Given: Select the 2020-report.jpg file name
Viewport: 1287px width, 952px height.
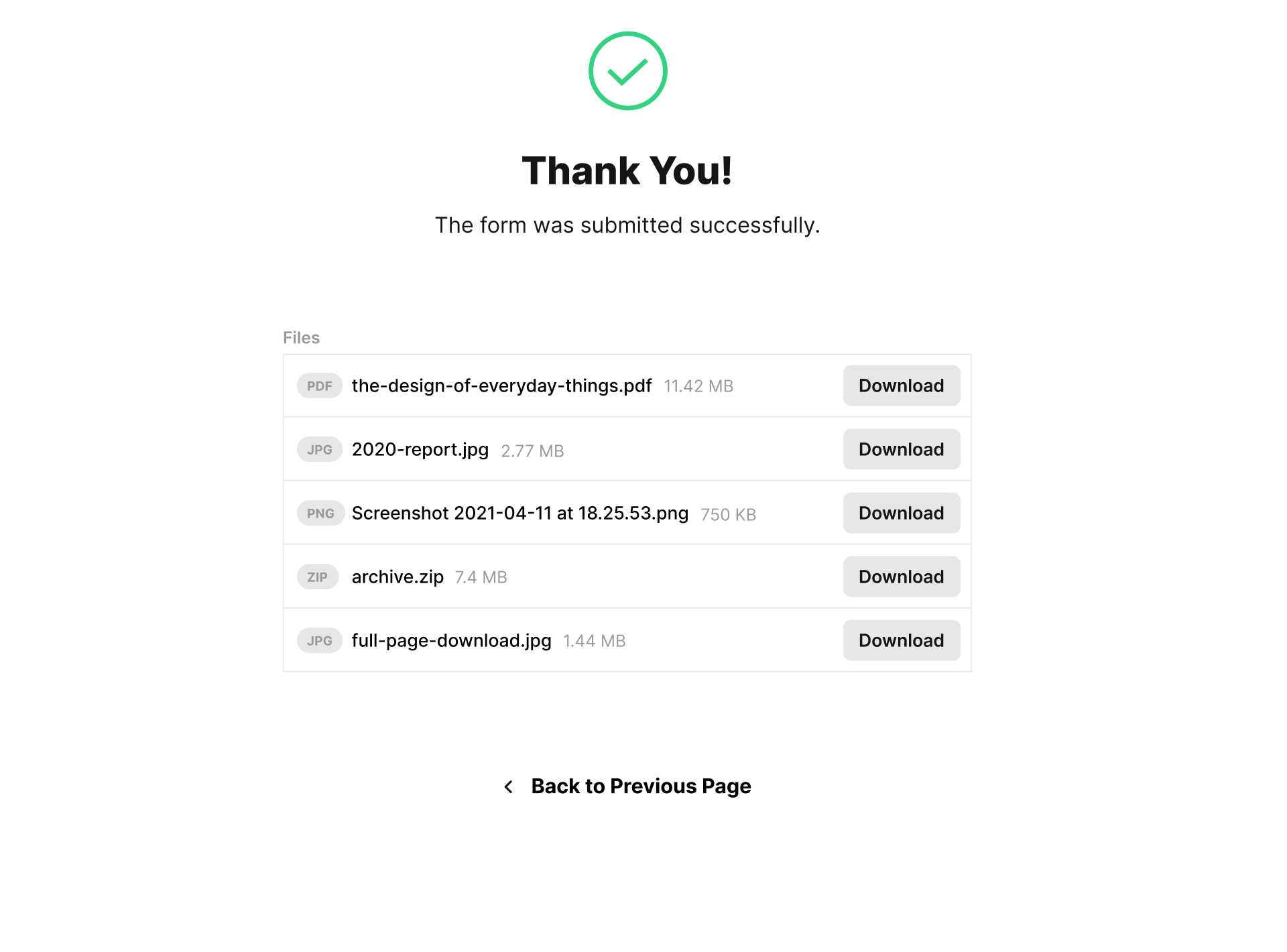Looking at the screenshot, I should pyautogui.click(x=420, y=450).
